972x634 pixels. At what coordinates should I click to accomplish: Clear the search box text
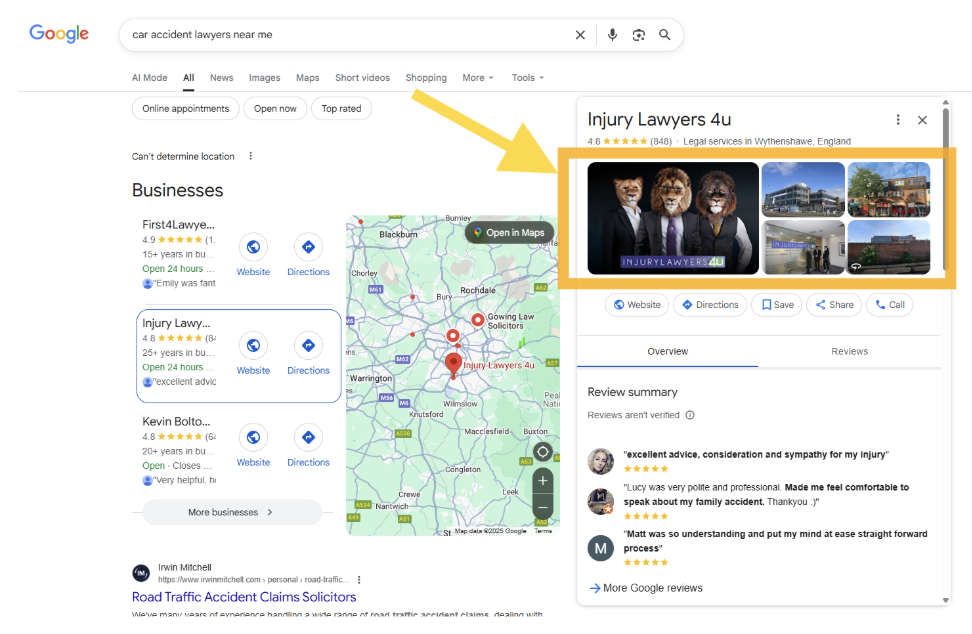pyautogui.click(x=580, y=35)
